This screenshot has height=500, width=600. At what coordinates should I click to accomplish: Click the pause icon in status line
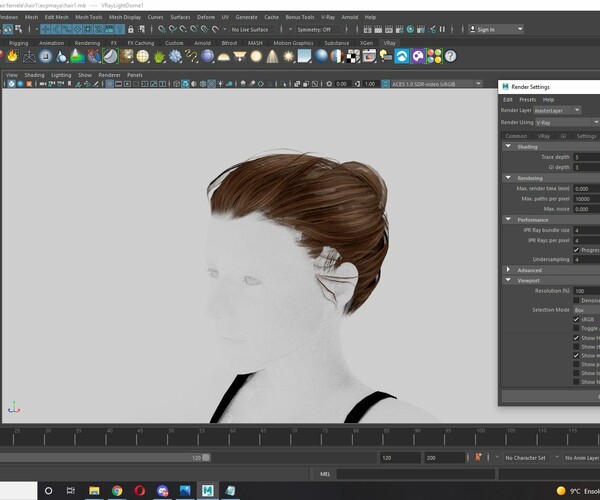442,29
